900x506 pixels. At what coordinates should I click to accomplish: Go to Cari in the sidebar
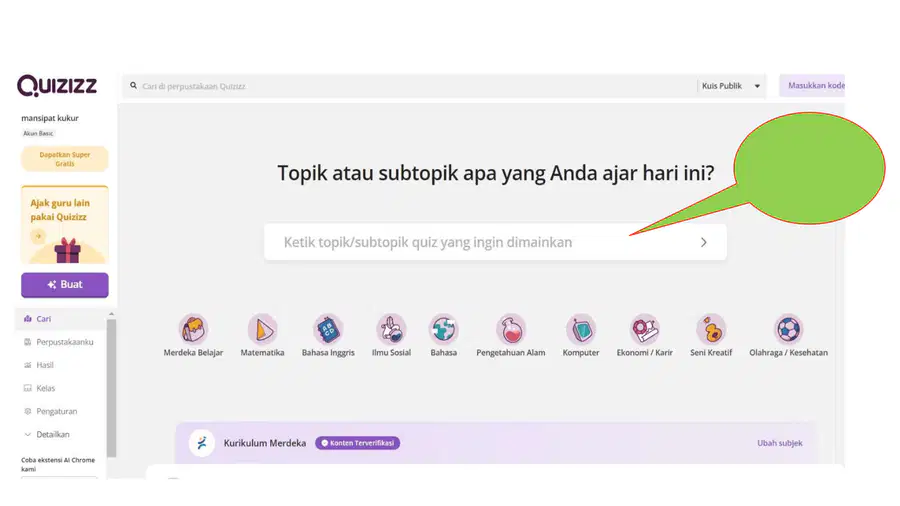pyautogui.click(x=60, y=319)
